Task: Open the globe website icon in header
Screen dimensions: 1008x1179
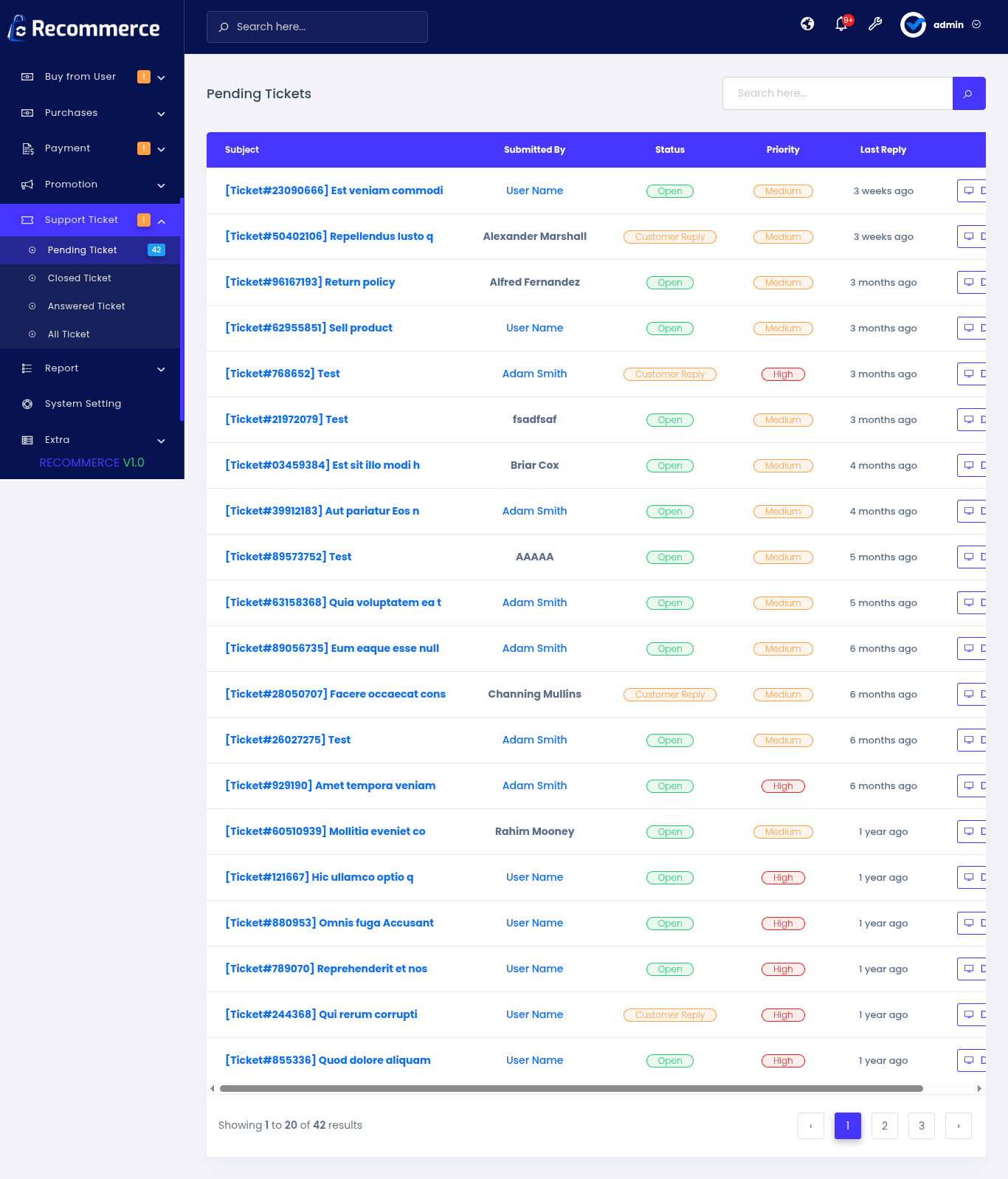Action: click(x=807, y=24)
